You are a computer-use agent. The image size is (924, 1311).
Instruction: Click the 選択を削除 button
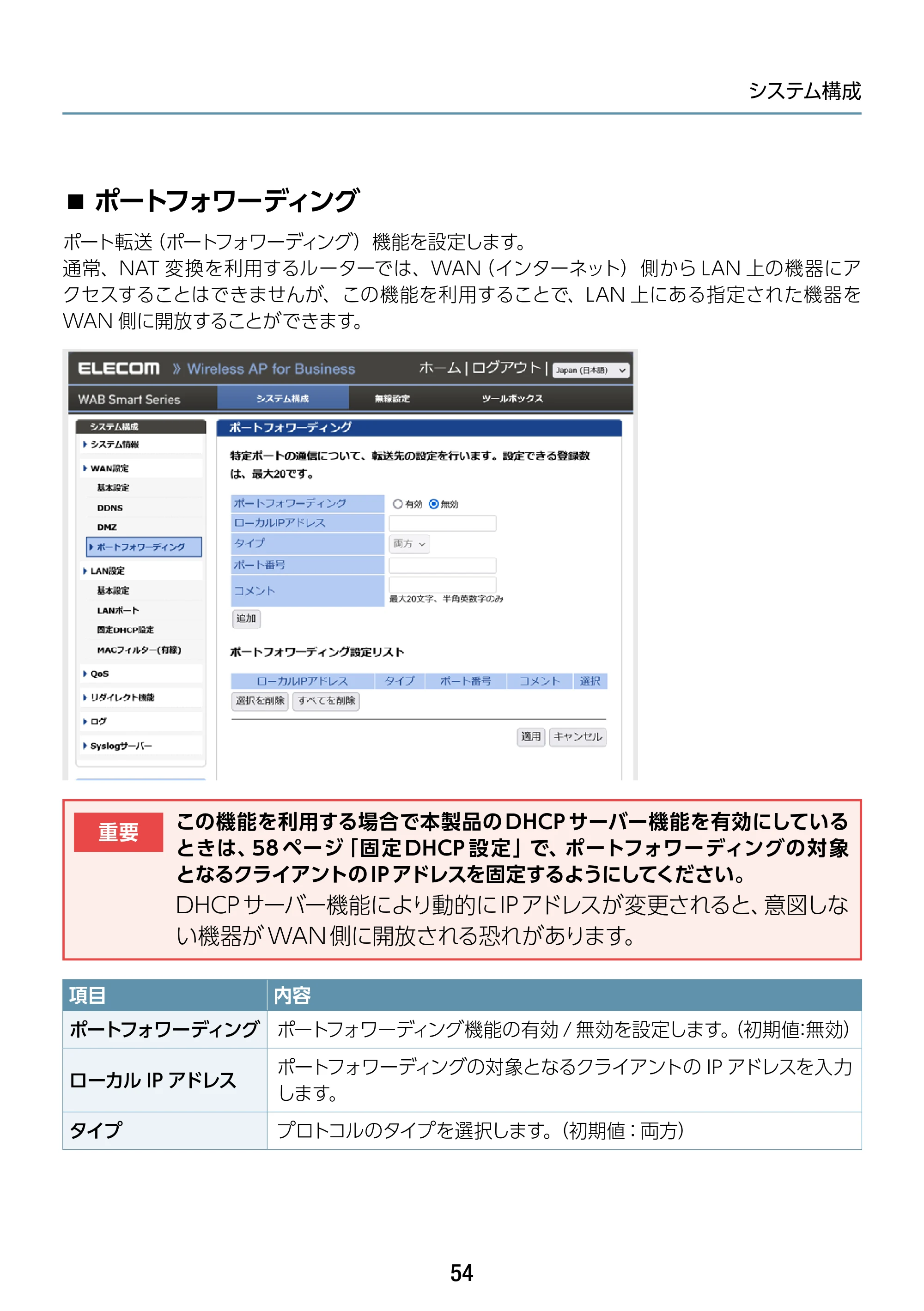point(260,701)
